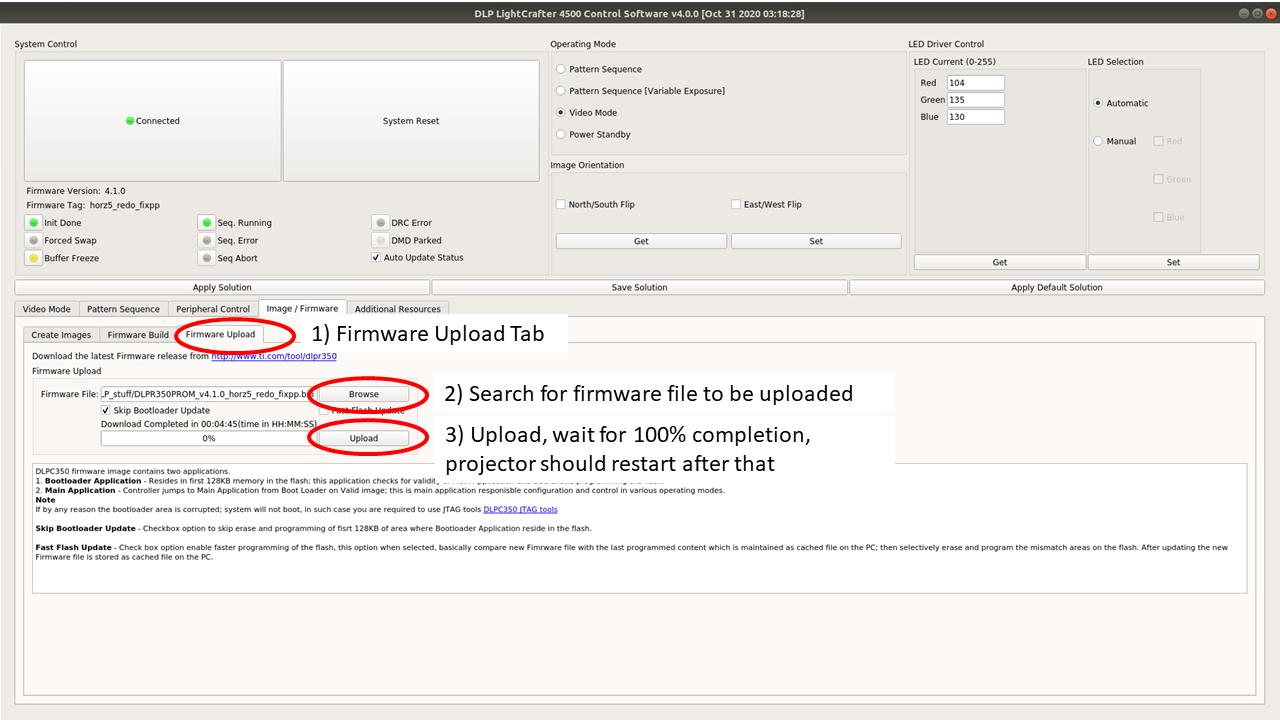The image size is (1280, 720).
Task: Click Upload to flash firmware
Action: point(364,438)
